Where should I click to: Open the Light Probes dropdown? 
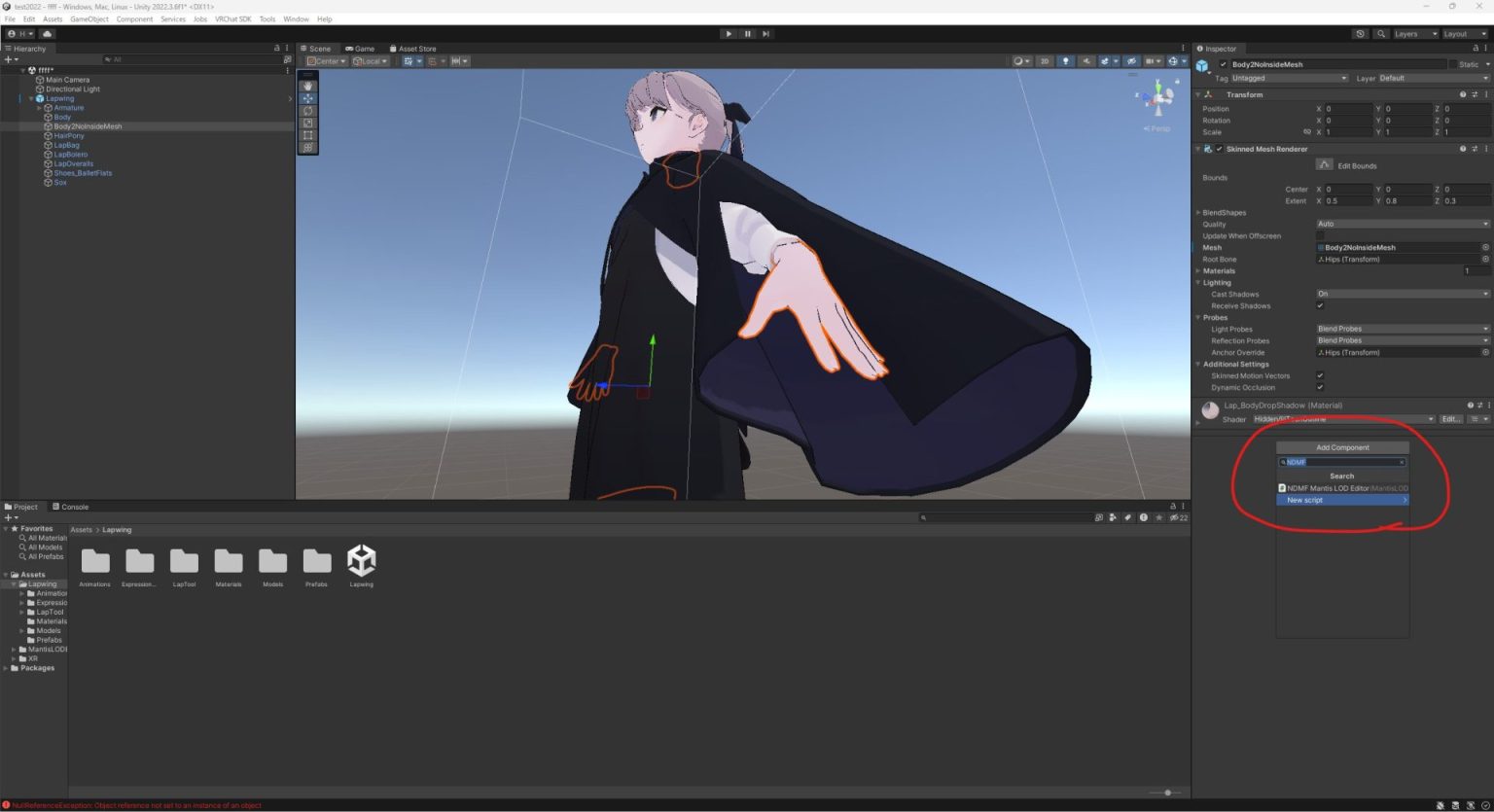[x=1401, y=329]
